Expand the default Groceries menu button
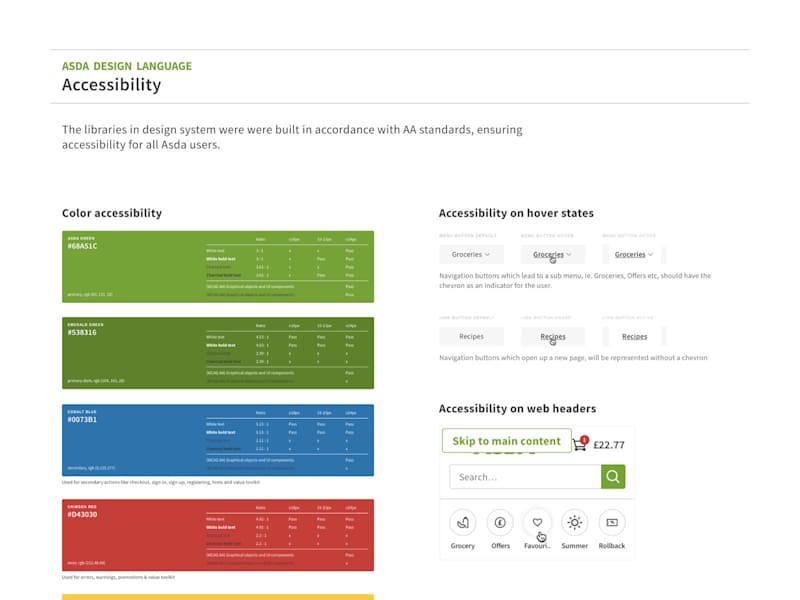The image size is (800, 600). [471, 254]
